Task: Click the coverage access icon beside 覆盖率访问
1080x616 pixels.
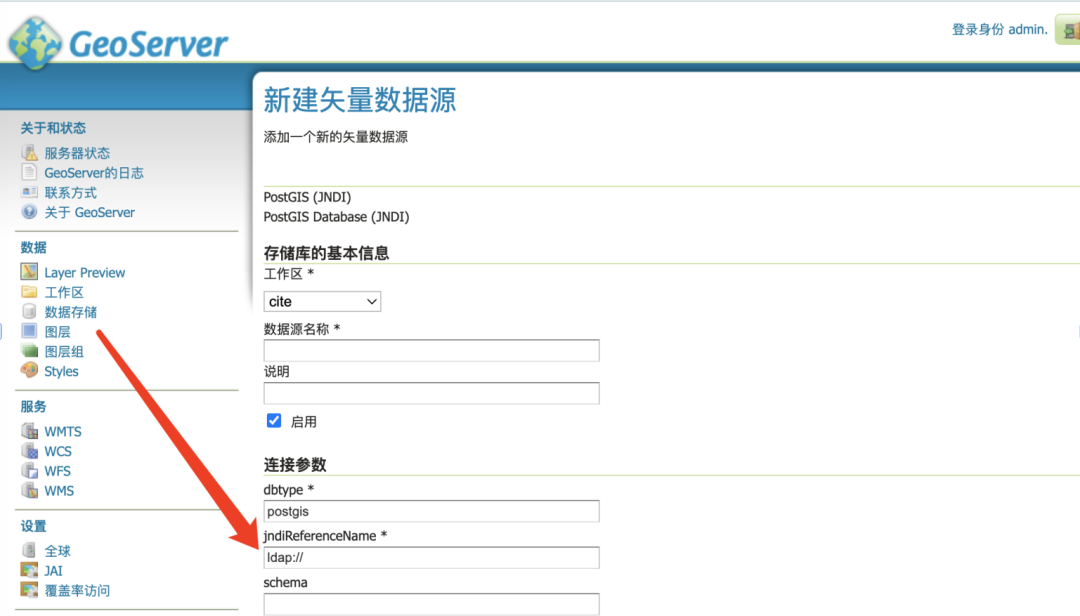Action: point(29,590)
